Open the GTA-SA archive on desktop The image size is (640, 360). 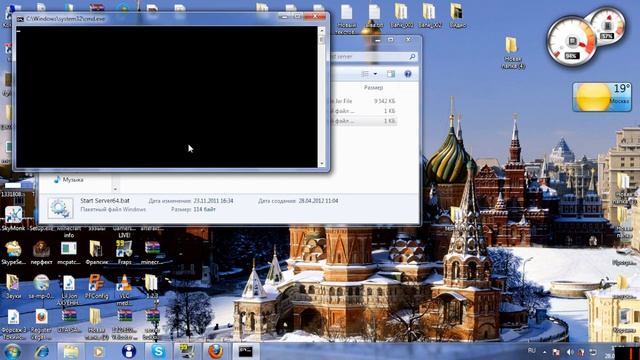coord(69,321)
